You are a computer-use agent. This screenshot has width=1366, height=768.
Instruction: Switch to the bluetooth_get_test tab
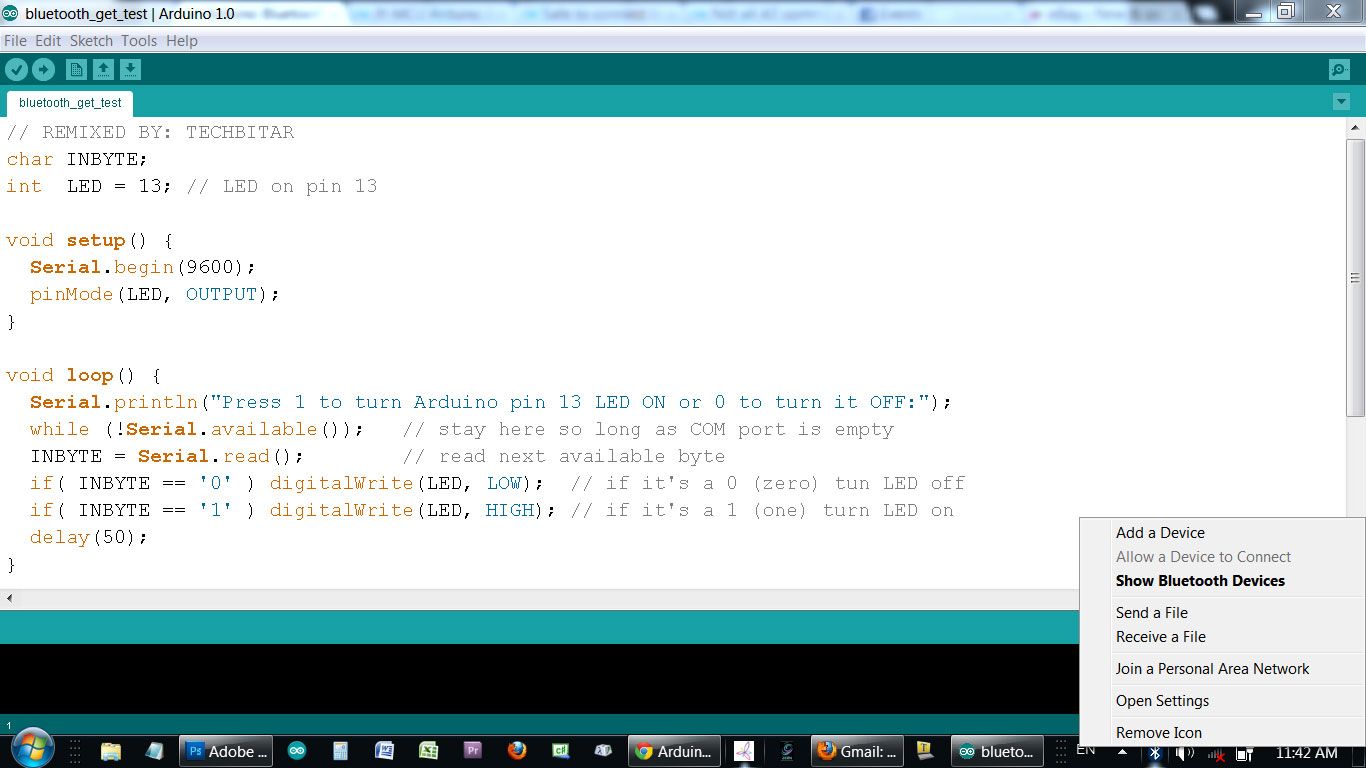[69, 103]
